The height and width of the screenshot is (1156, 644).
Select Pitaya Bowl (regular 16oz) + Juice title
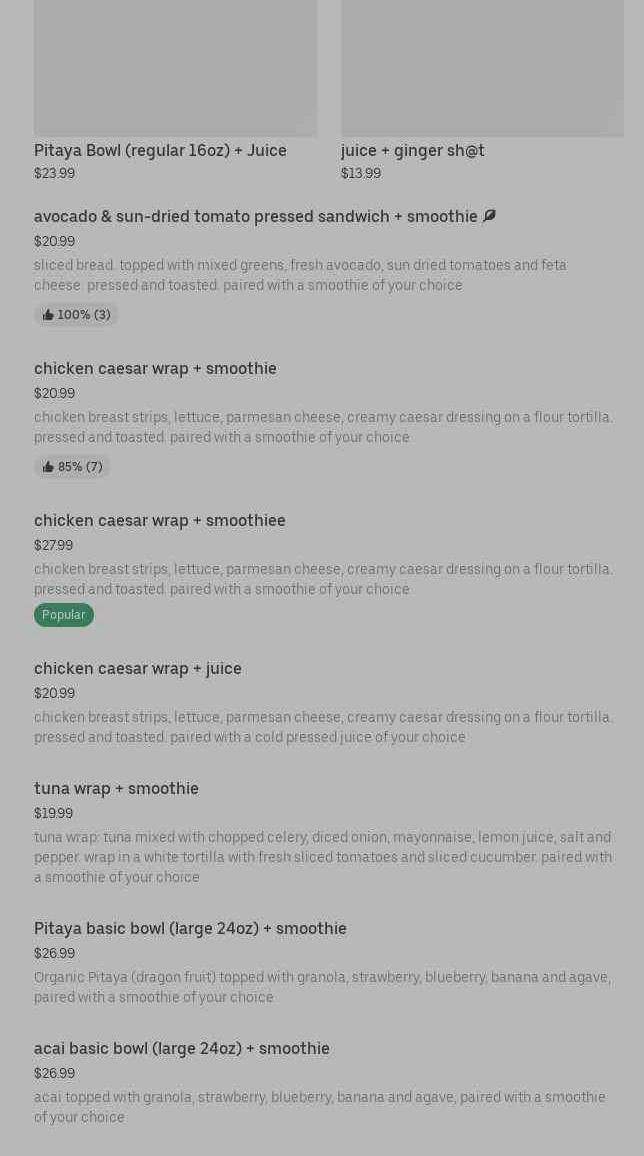160,150
